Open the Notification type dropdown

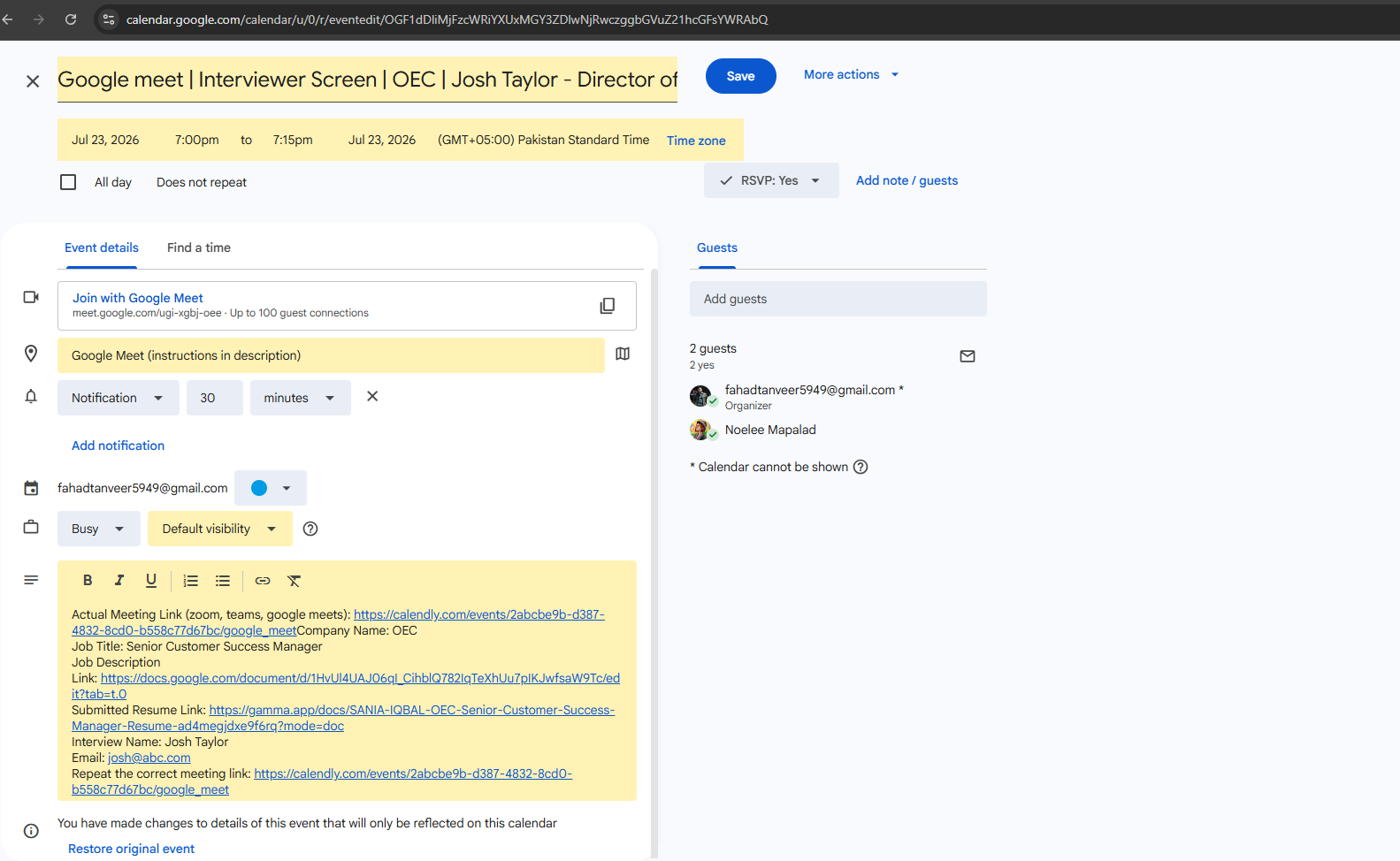click(x=119, y=398)
